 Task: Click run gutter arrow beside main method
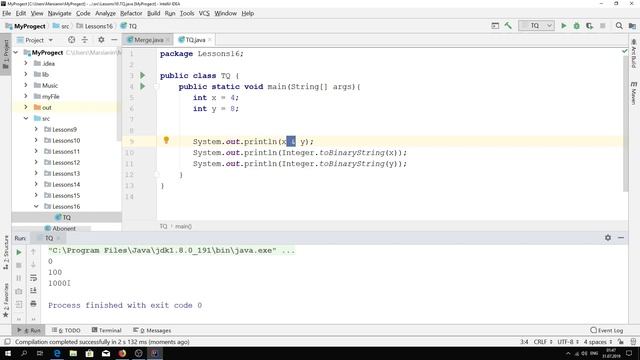[142, 86]
